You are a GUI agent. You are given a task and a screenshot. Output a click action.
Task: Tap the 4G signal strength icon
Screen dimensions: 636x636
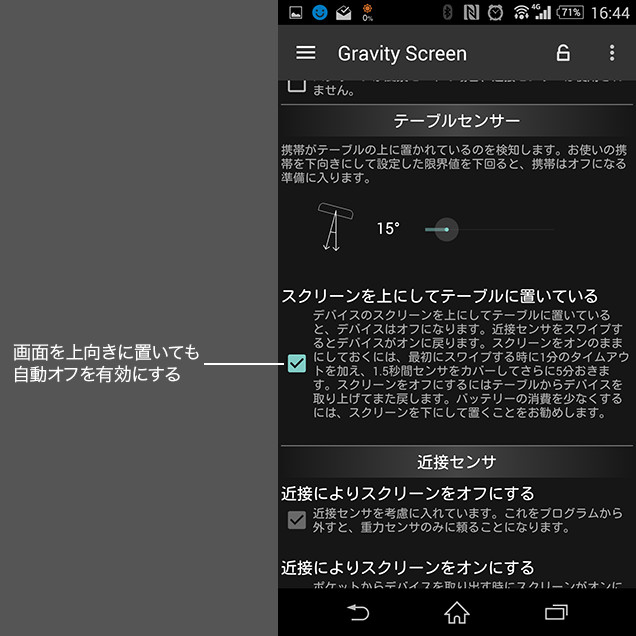coord(542,12)
